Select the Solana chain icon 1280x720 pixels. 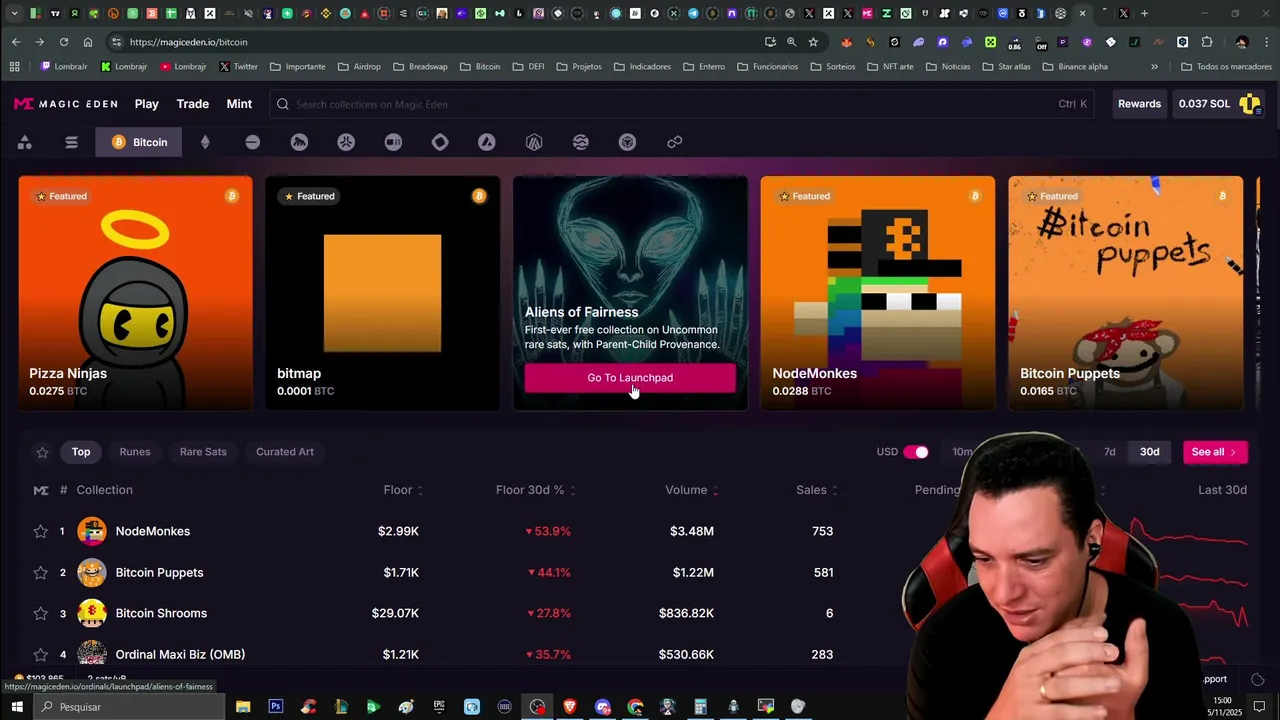coord(71,142)
